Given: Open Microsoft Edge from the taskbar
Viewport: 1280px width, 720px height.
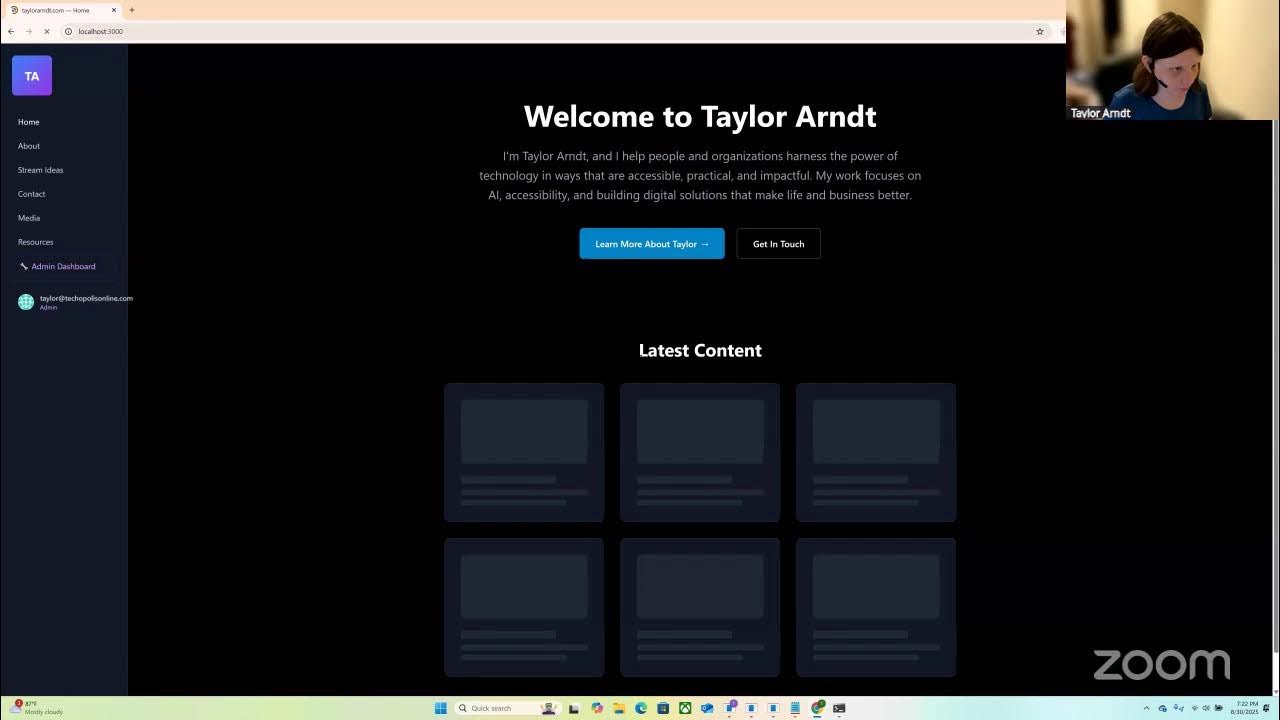Looking at the screenshot, I should click(640, 708).
